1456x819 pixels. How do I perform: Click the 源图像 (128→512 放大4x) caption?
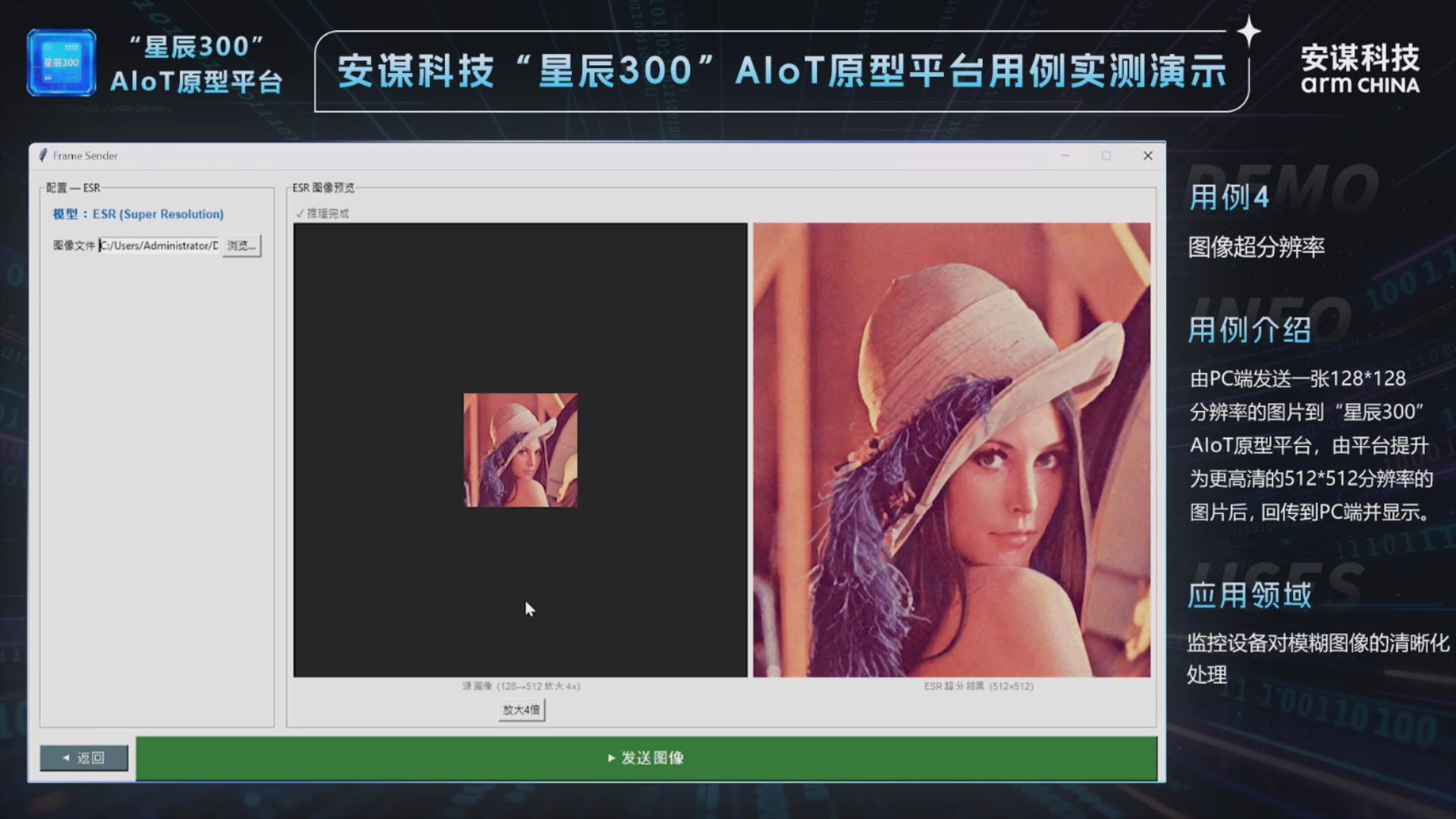pos(521,686)
